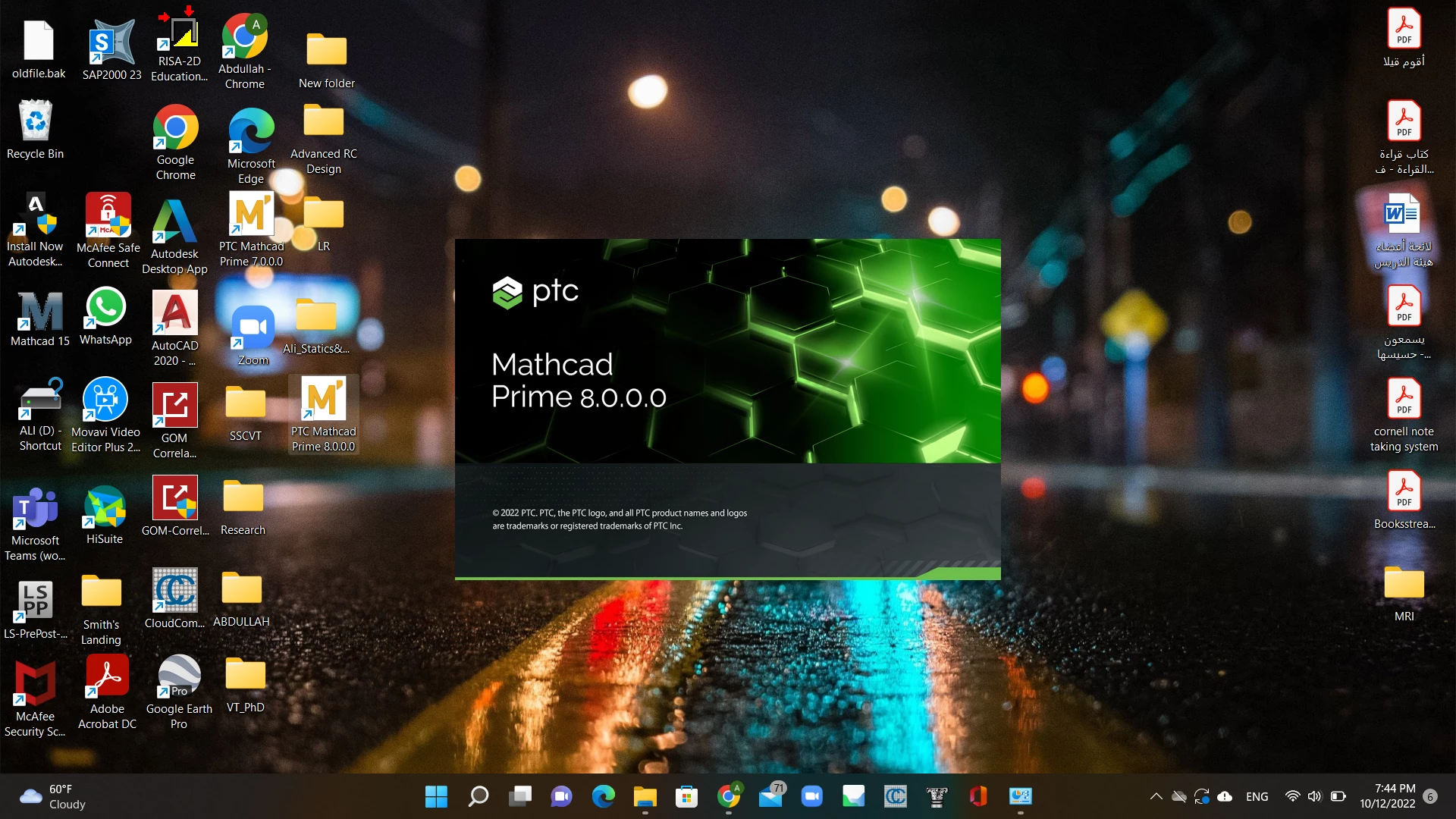This screenshot has width=1456, height=819.
Task: Open the clock and date flyout
Action: (x=1387, y=796)
